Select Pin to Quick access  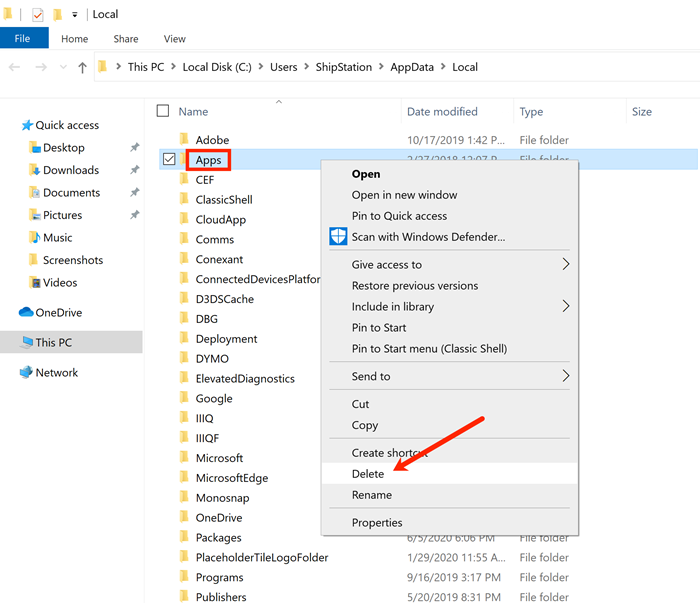pos(450,216)
